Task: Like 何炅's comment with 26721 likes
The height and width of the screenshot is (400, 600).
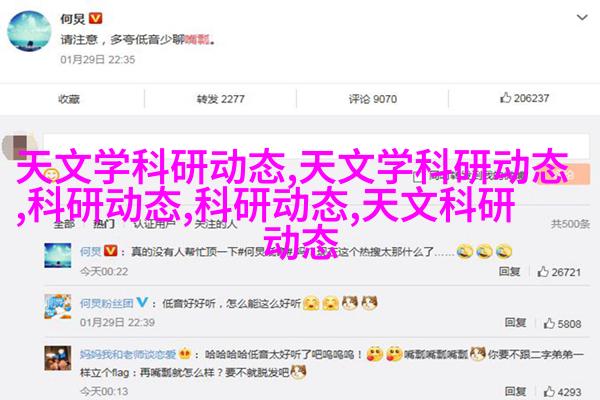Action: [543, 272]
